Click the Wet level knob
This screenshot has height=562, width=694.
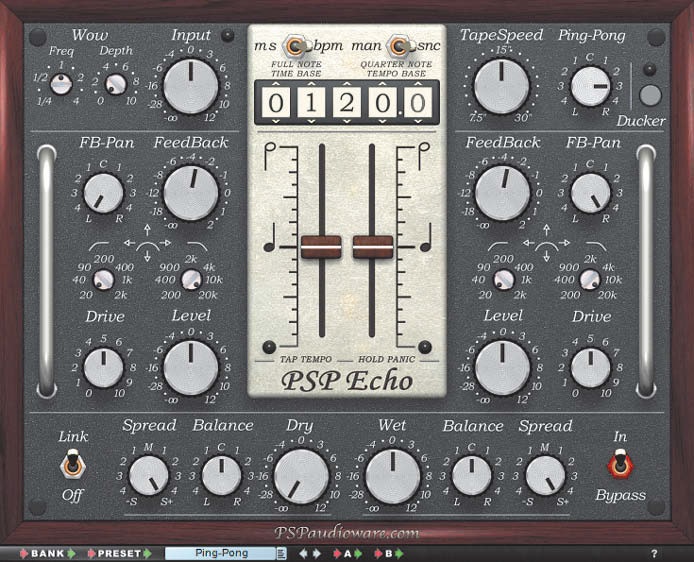pos(393,477)
